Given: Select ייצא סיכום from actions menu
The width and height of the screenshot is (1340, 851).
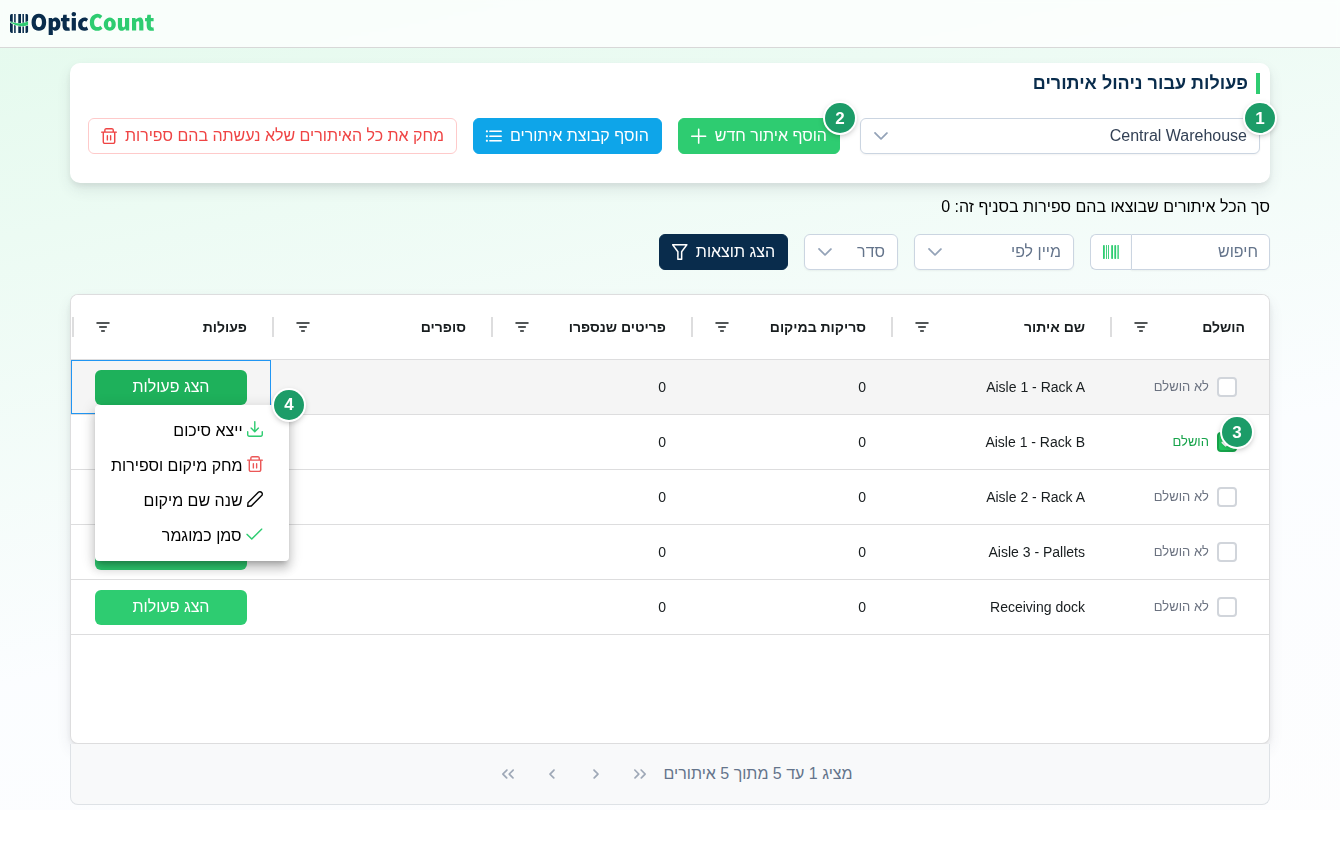Looking at the screenshot, I should (x=192, y=430).
